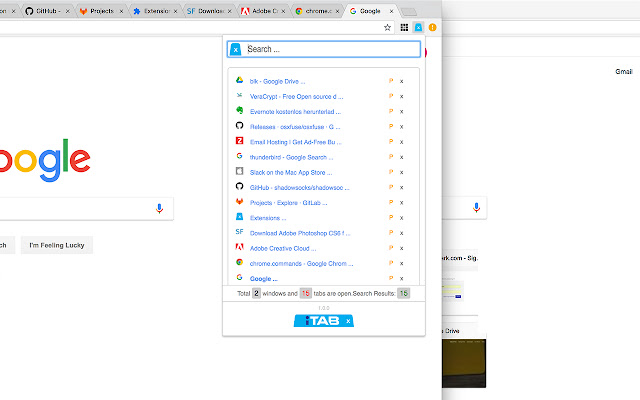This screenshot has width=640, height=400.
Task: Switch to Download Adobe Photoshop CS6 entry
Action: pyautogui.click(x=300, y=233)
